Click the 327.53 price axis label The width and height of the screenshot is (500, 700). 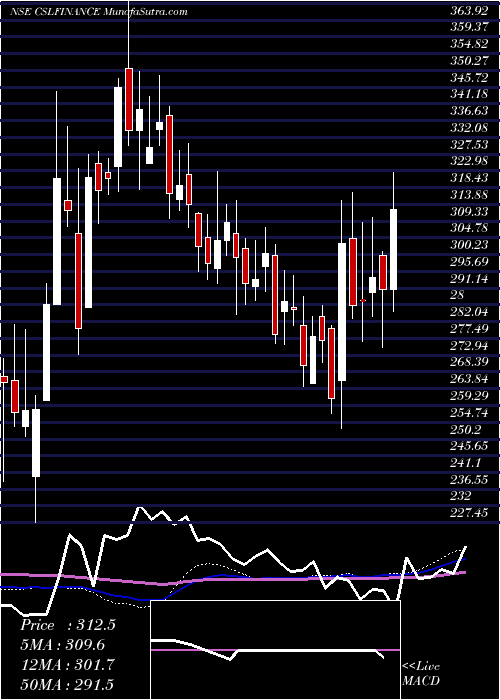point(468,145)
